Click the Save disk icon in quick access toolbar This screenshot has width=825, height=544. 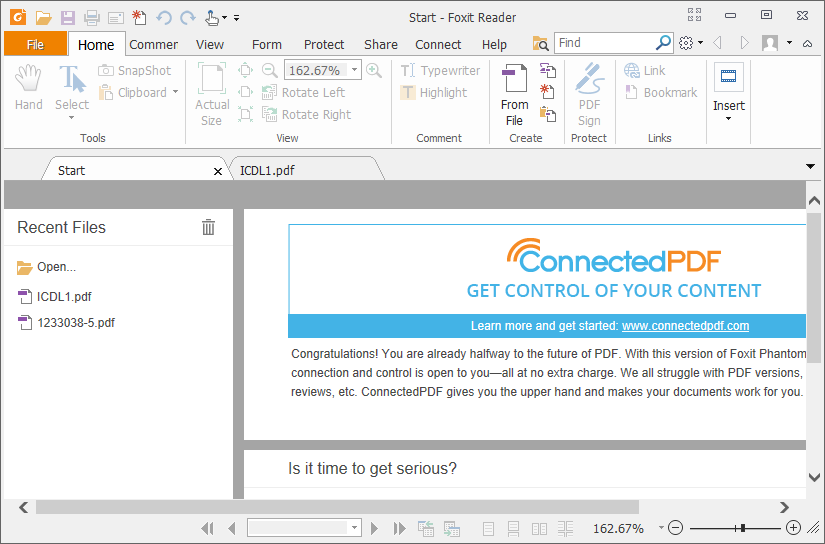tap(67, 18)
